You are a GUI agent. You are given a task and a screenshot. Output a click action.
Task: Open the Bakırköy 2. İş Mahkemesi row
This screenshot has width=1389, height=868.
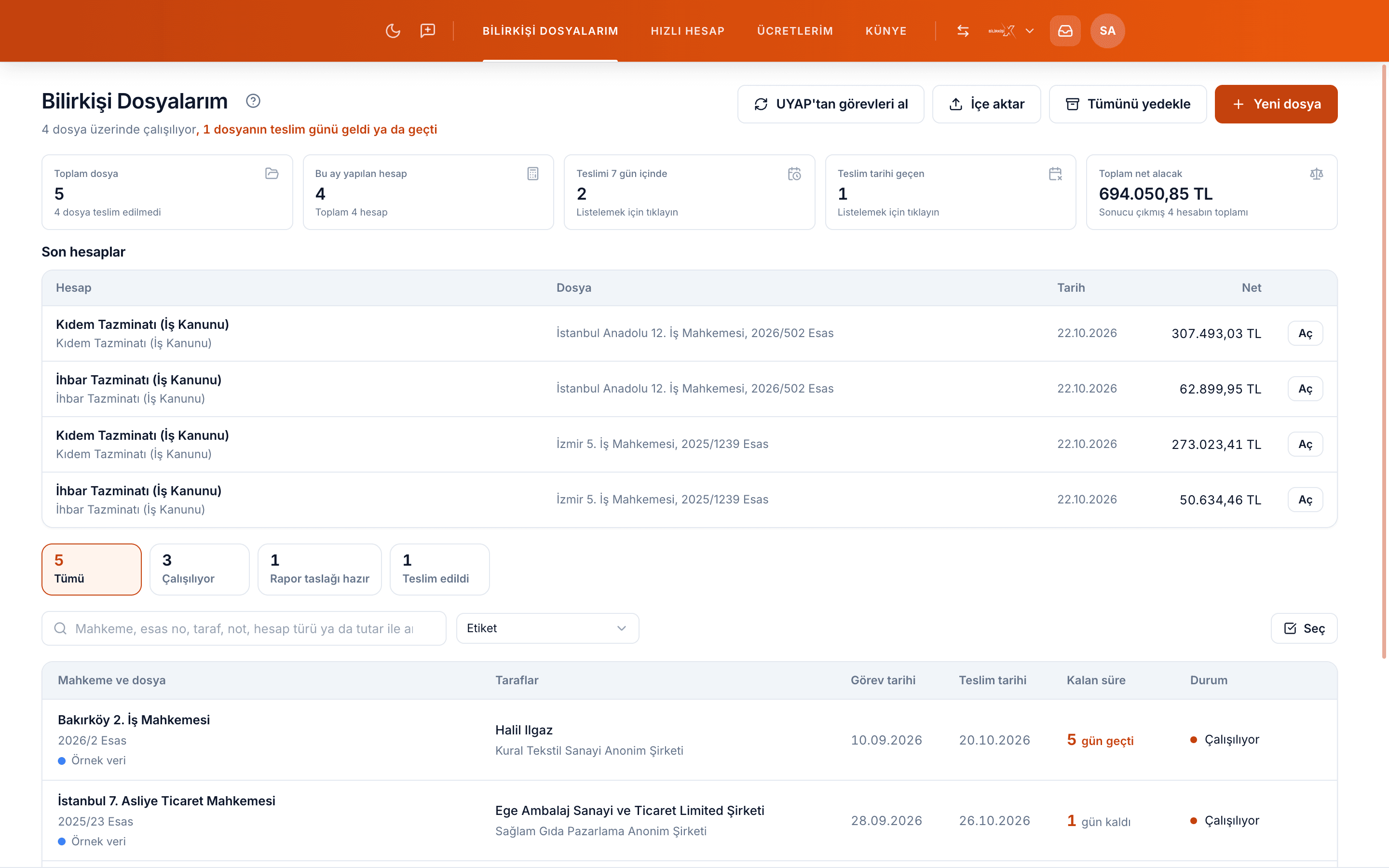click(x=689, y=739)
